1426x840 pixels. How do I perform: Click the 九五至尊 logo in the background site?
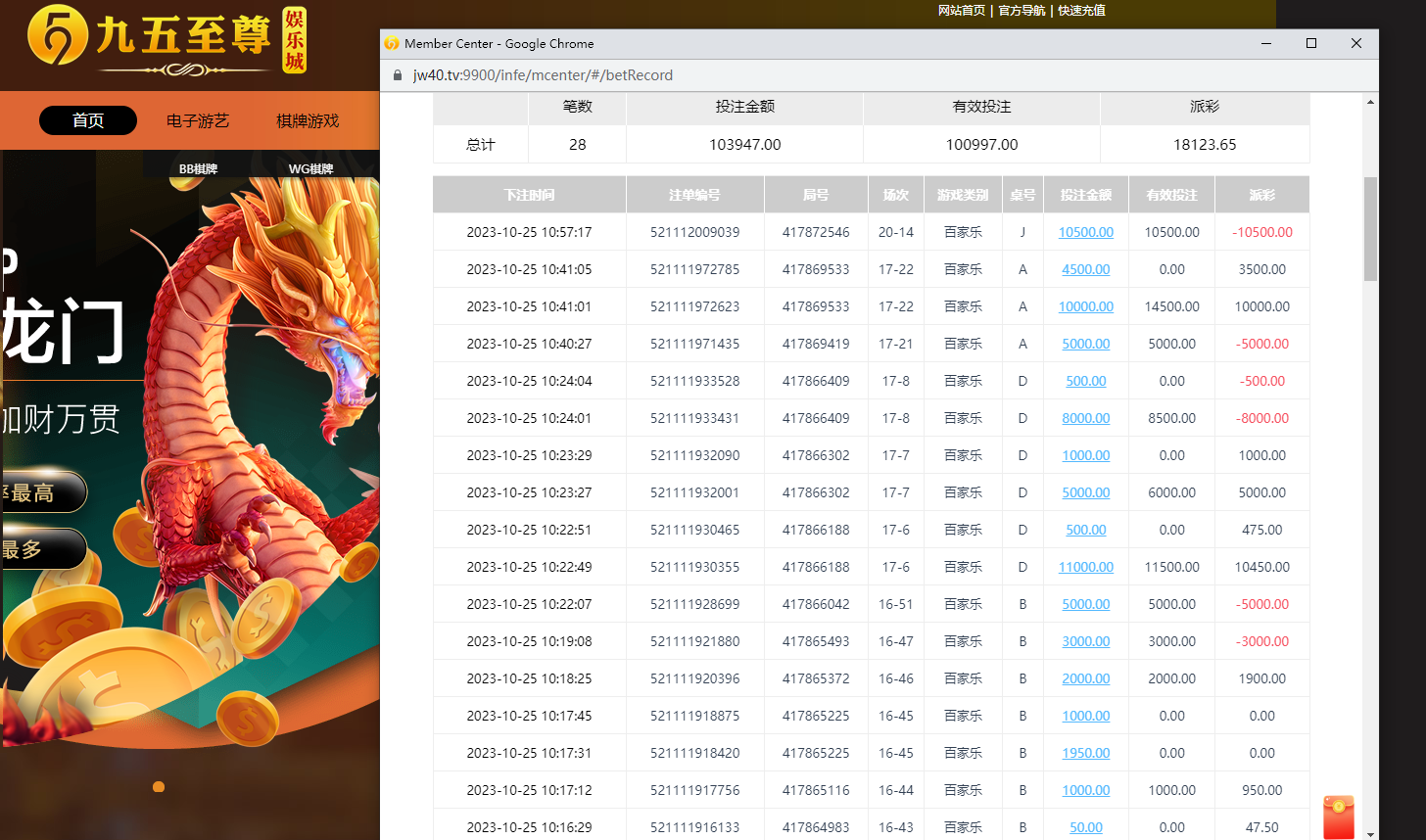click(166, 42)
